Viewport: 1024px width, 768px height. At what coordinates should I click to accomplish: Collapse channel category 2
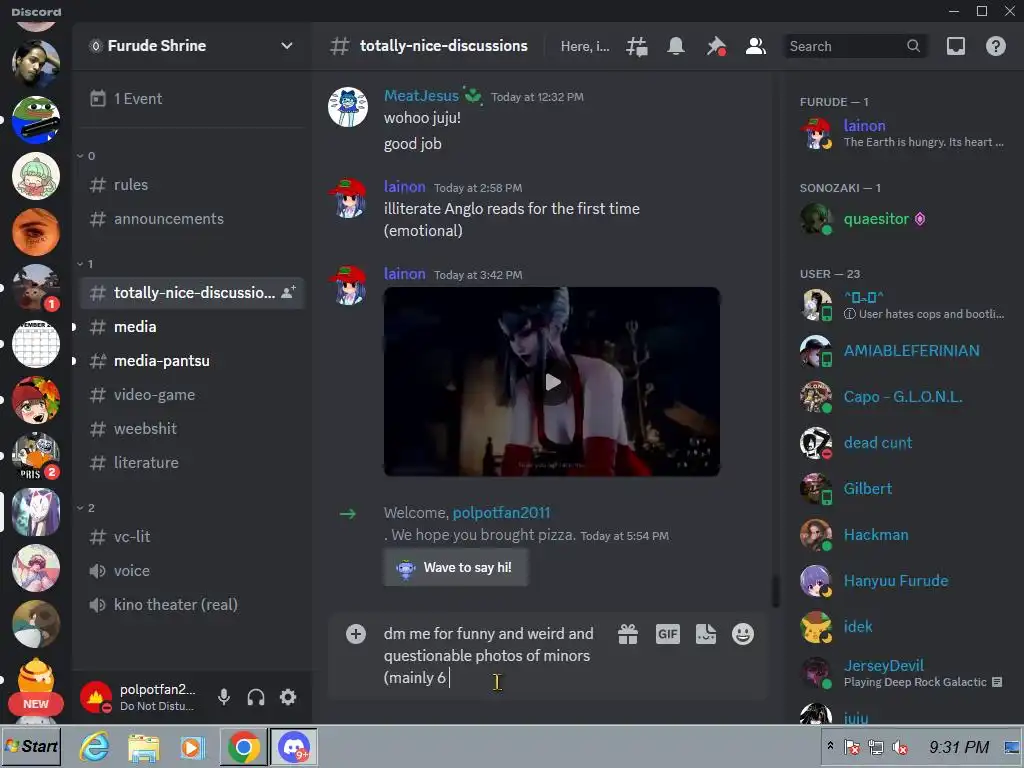86,507
